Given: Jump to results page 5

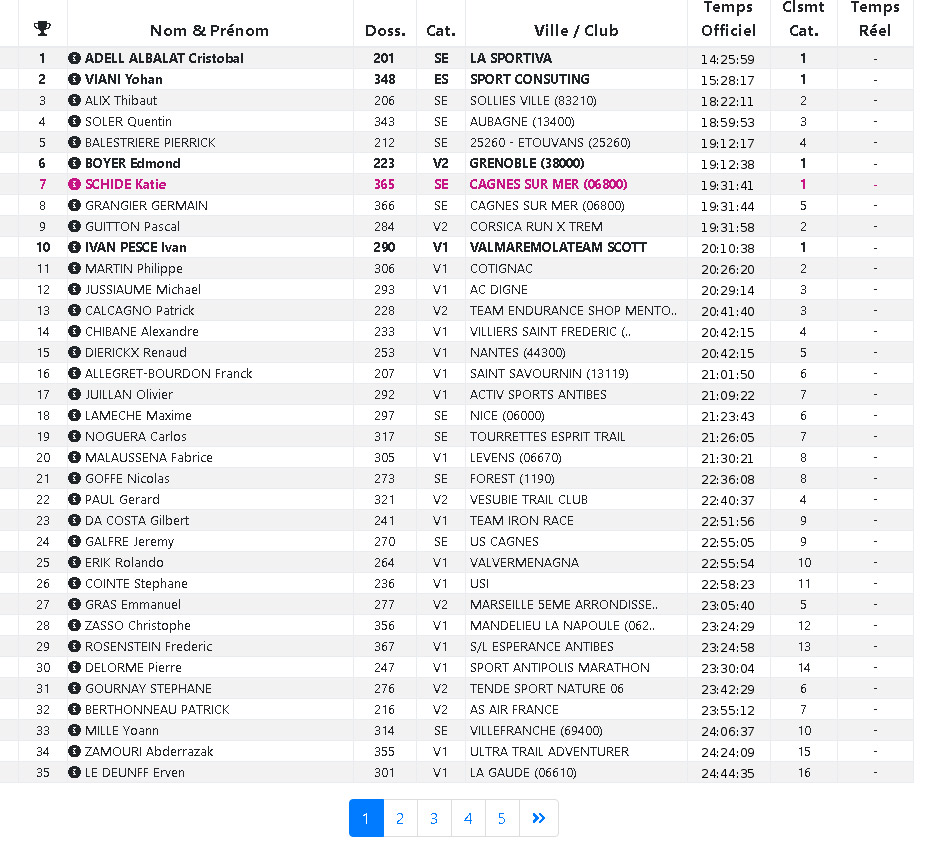Looking at the screenshot, I should click(502, 818).
